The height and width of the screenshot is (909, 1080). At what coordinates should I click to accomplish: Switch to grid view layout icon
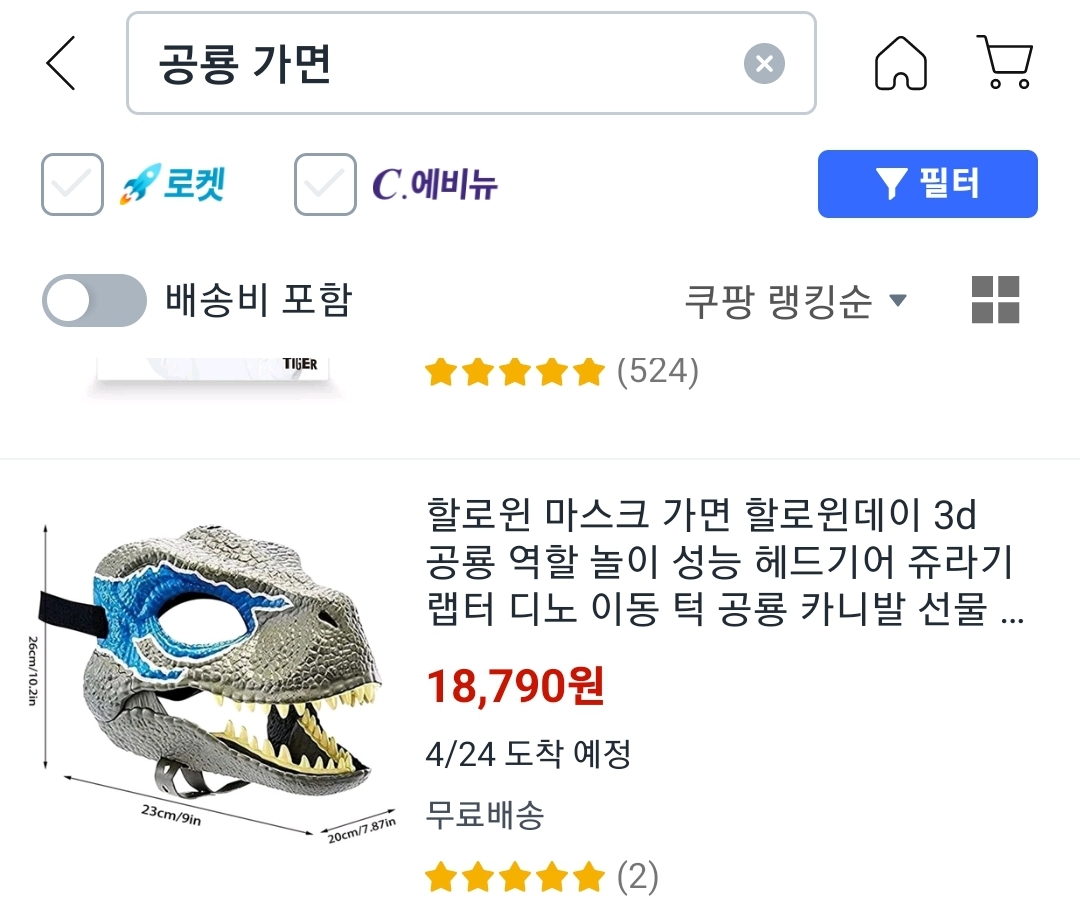coord(995,300)
